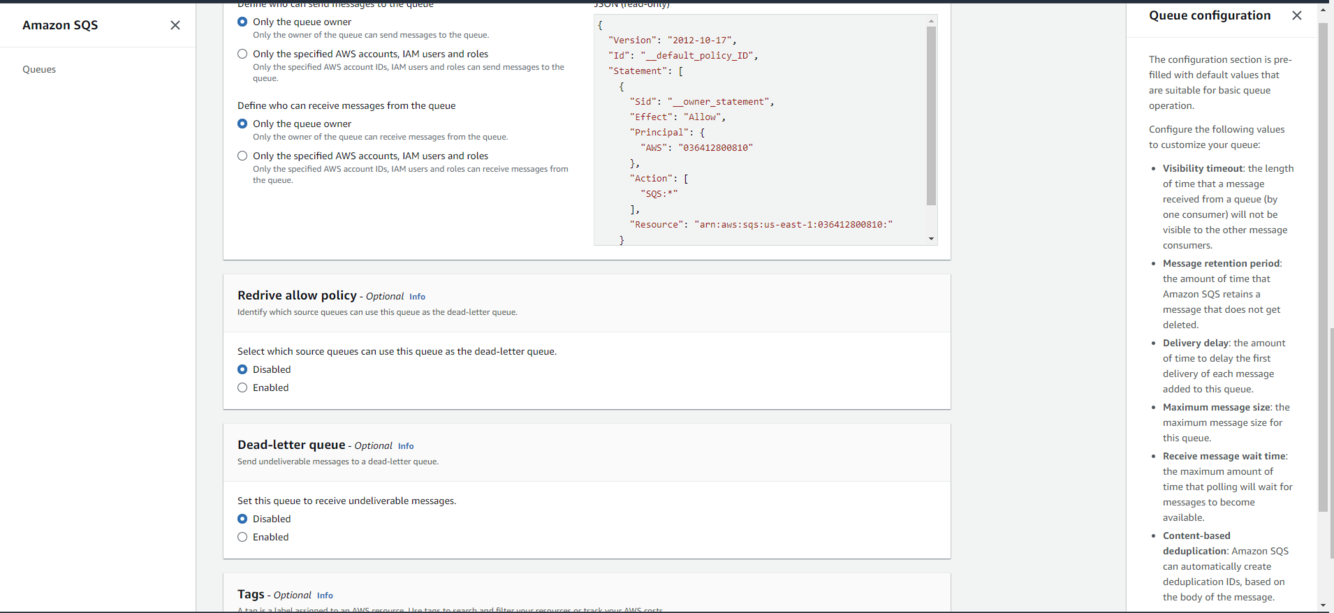This screenshot has height=613, width=1334.
Task: Click the JSON policy scroll up arrow
Action: click(931, 20)
